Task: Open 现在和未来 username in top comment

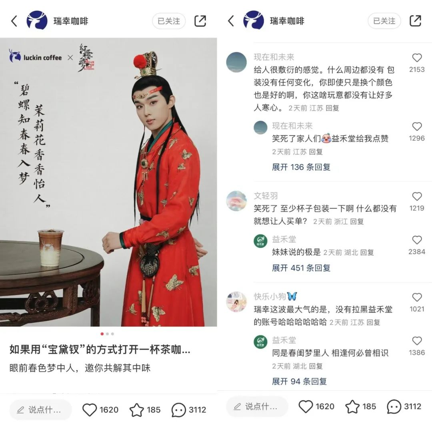Action: (274, 57)
